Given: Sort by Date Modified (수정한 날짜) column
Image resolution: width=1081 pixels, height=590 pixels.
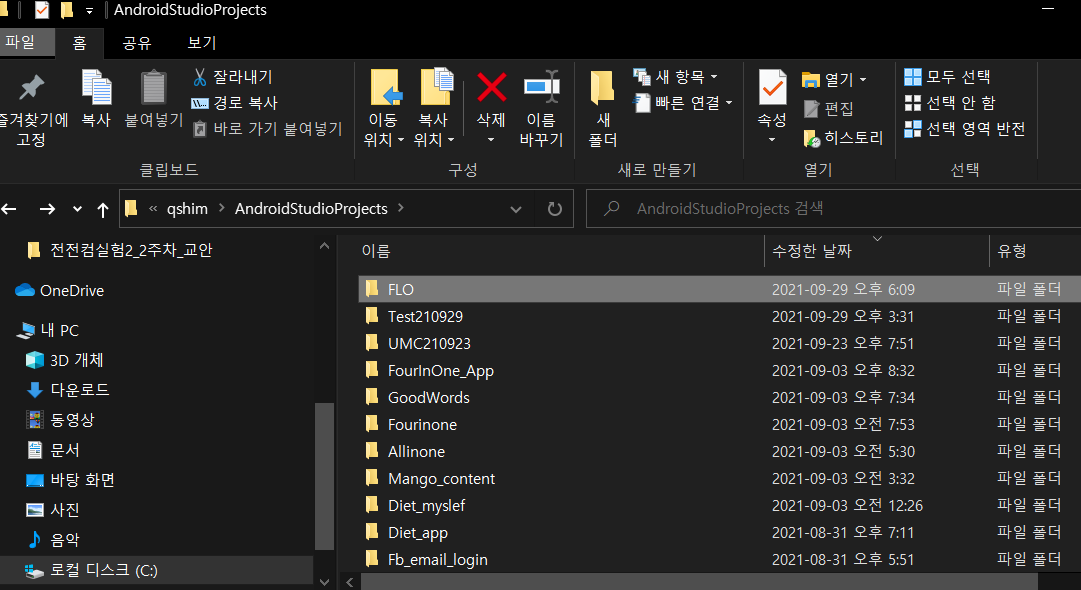Looking at the screenshot, I should pyautogui.click(x=812, y=251).
